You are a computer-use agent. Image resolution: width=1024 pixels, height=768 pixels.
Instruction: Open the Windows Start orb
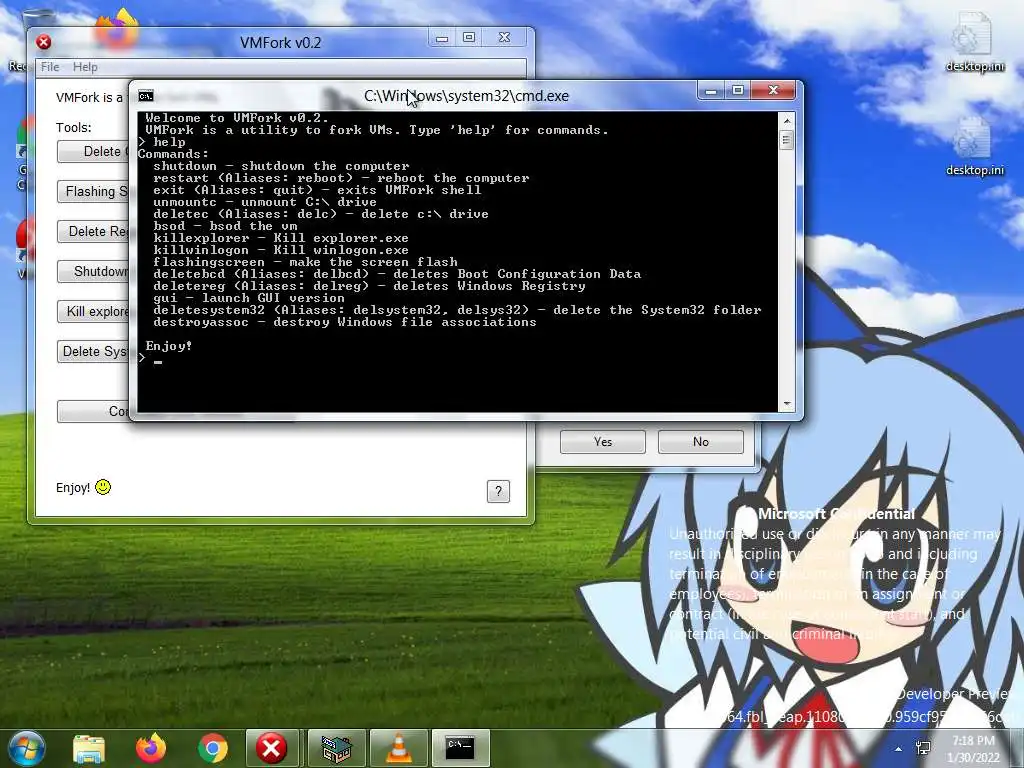[26, 748]
